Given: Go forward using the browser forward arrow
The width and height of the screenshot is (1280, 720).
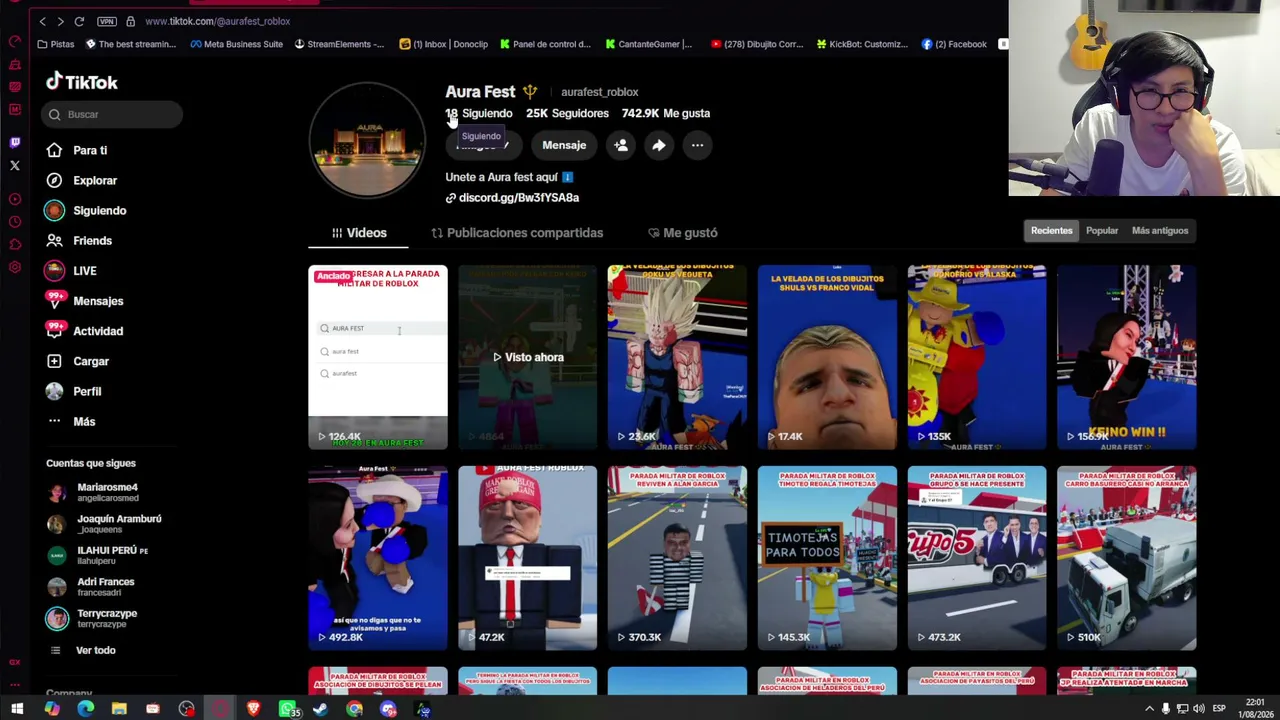Looking at the screenshot, I should pos(60,21).
